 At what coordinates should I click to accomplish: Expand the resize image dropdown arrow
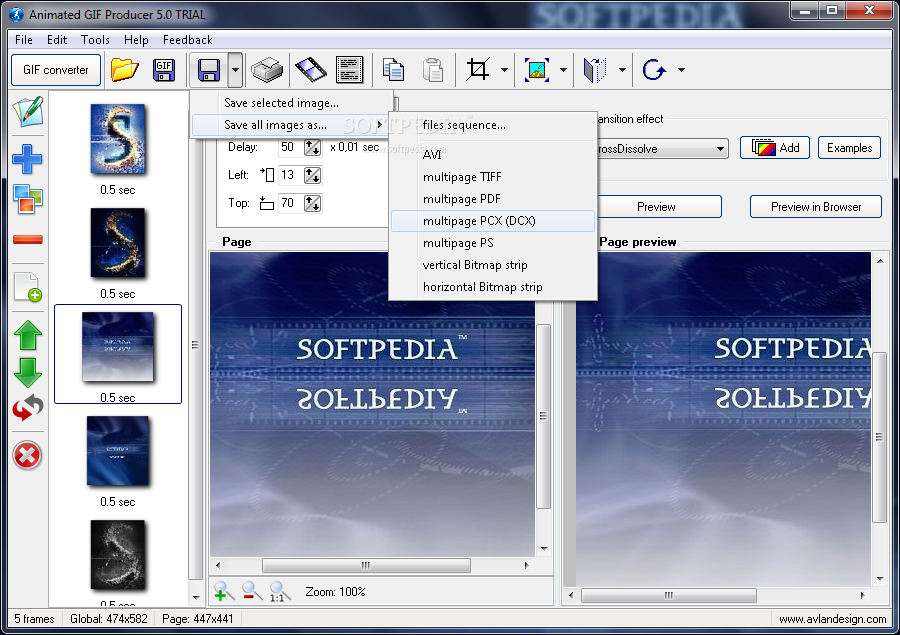point(563,70)
